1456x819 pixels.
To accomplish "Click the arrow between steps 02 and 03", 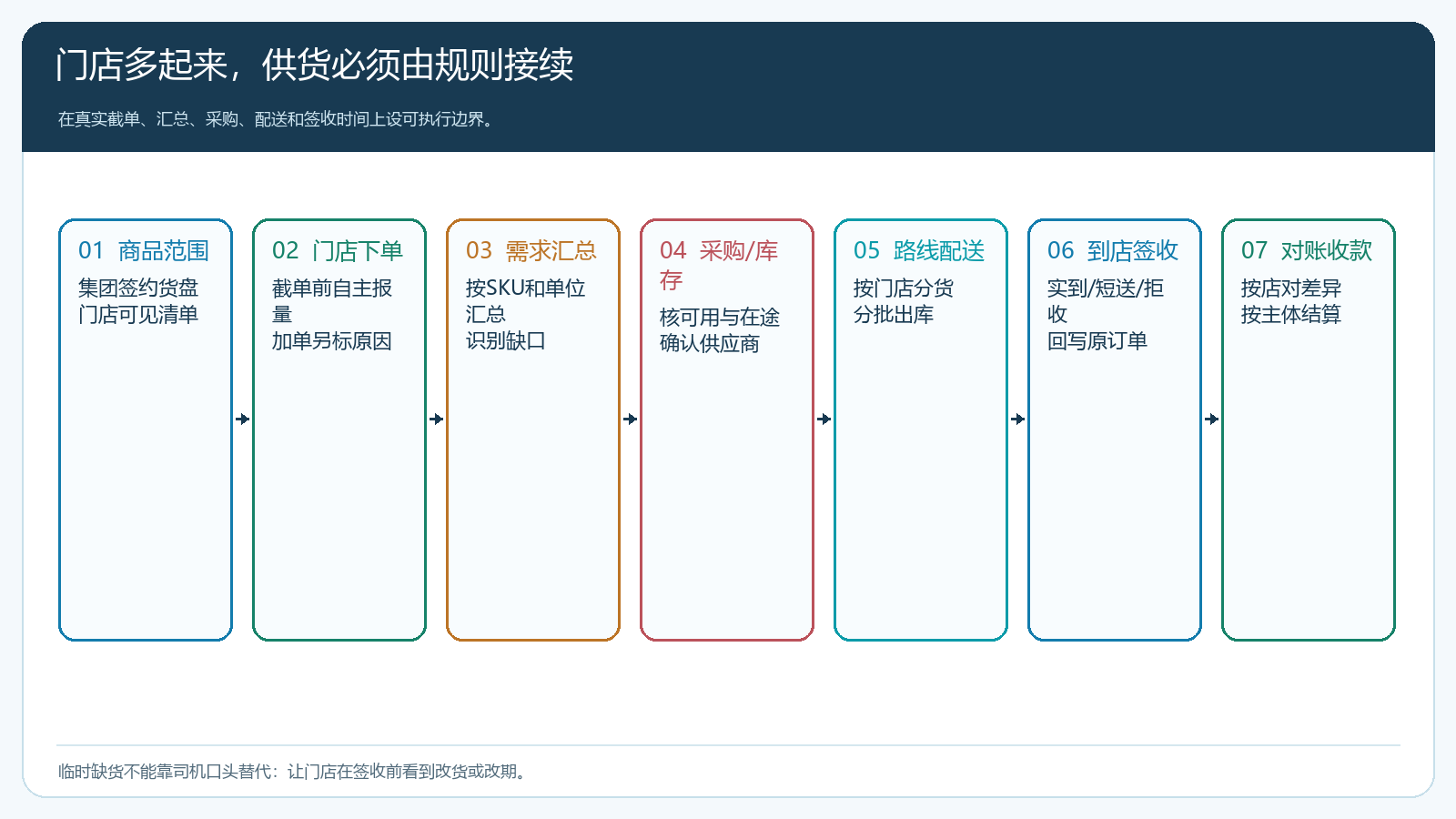I will click(x=437, y=420).
